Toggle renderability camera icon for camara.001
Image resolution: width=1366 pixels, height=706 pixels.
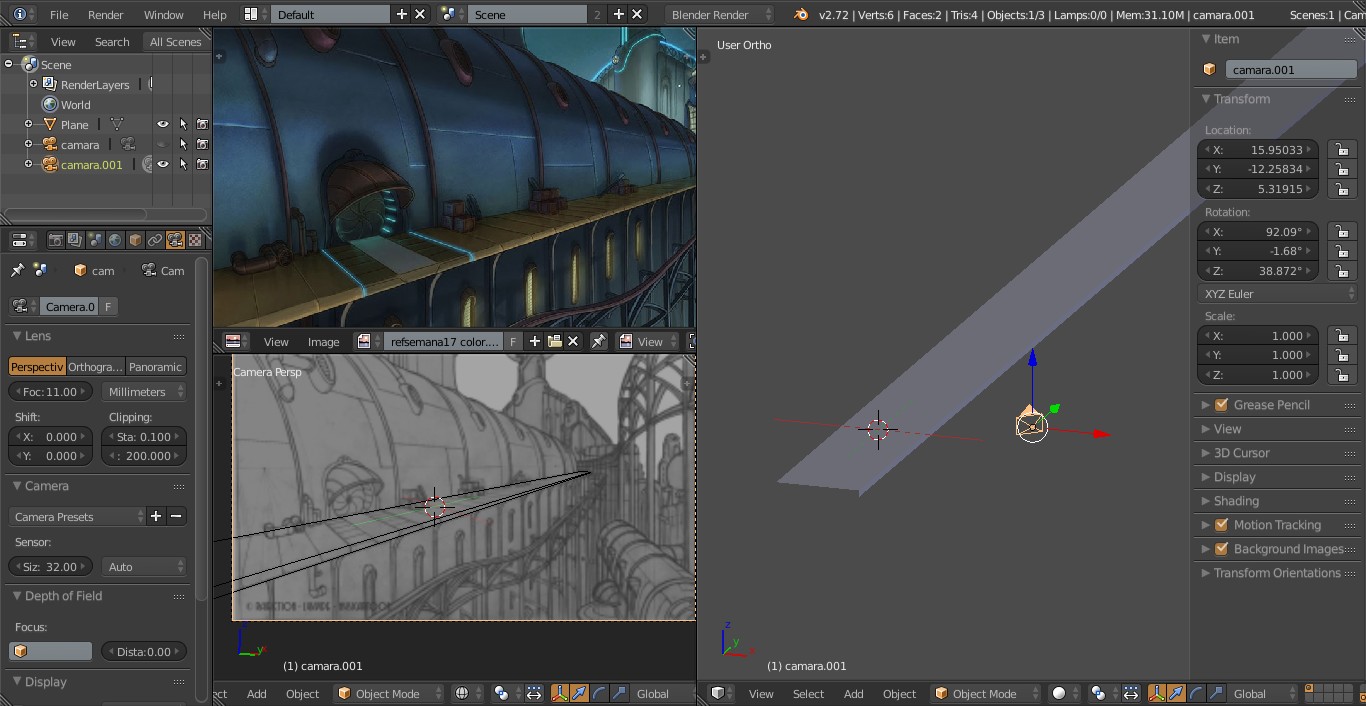pyautogui.click(x=202, y=164)
